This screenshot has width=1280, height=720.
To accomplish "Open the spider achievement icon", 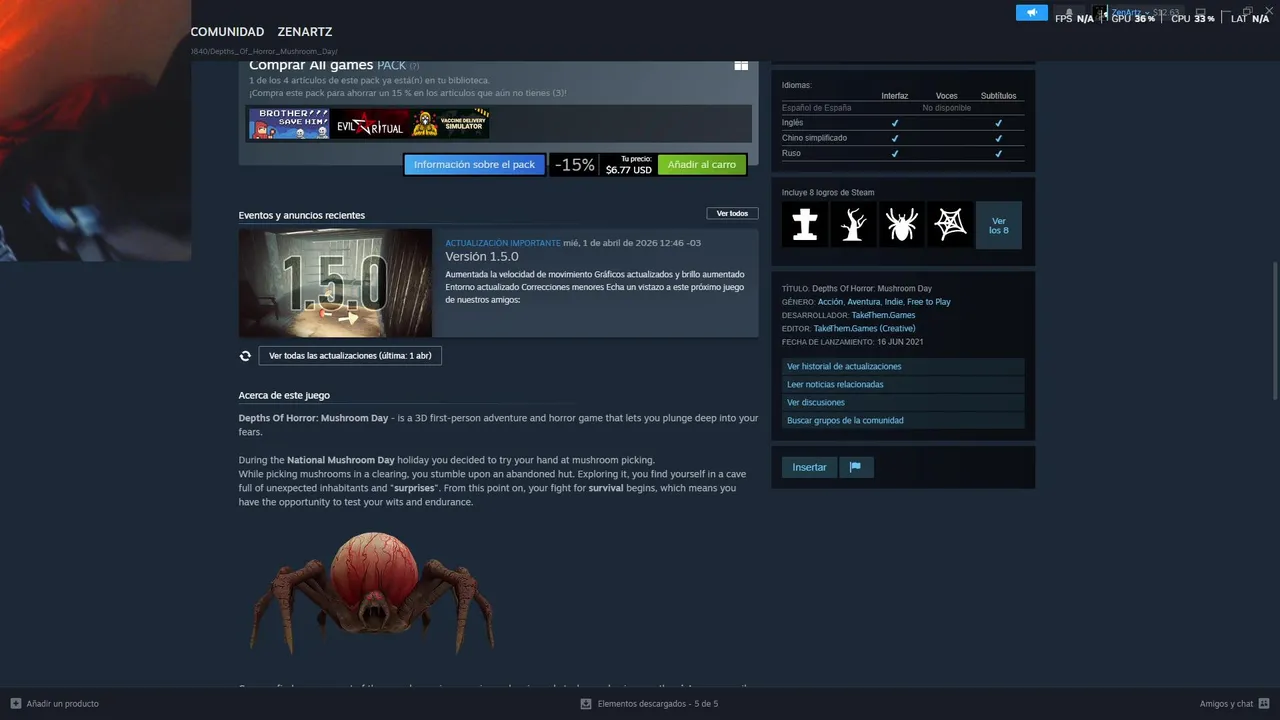I will pos(902,225).
